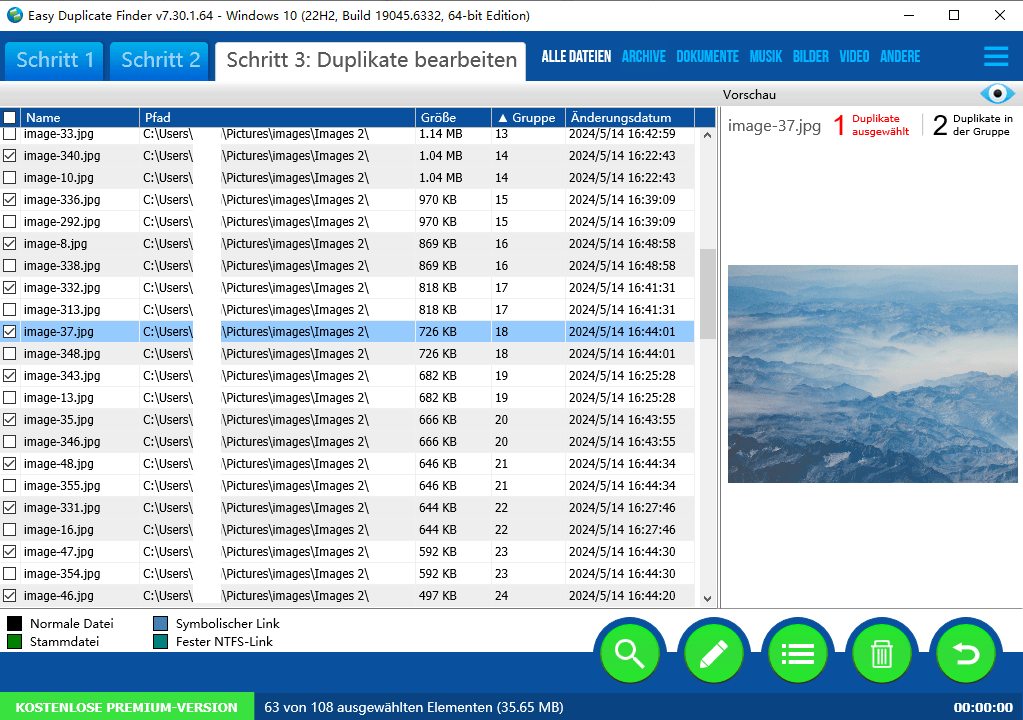Switch to the Schritt 2 tab
The width and height of the screenshot is (1023, 720).
click(x=160, y=60)
